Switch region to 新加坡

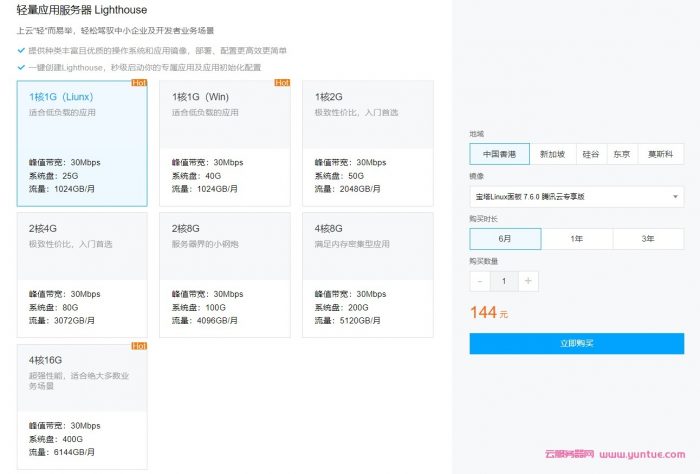(552, 154)
